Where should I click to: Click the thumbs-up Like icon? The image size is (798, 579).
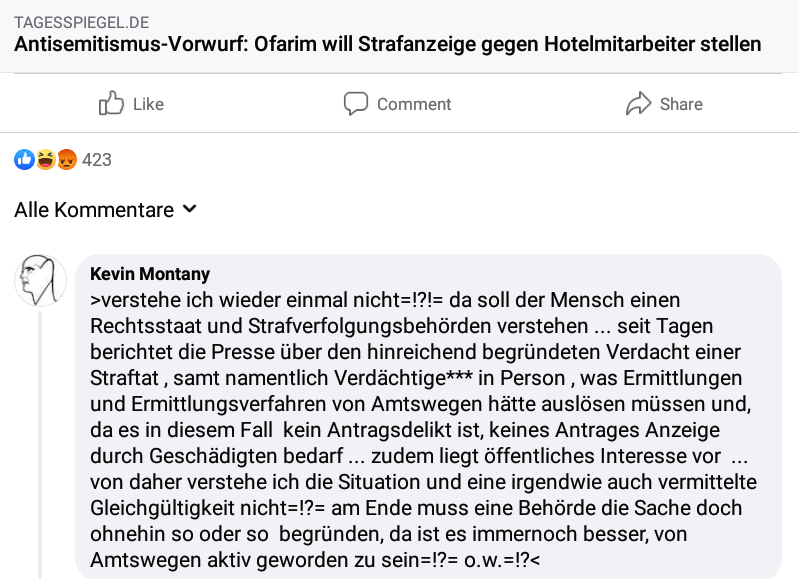tap(111, 103)
